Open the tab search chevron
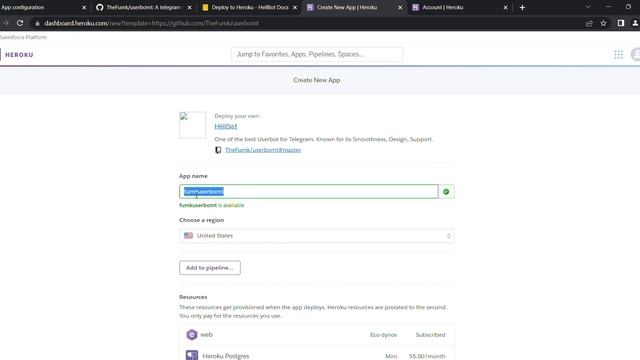 pos(588,7)
